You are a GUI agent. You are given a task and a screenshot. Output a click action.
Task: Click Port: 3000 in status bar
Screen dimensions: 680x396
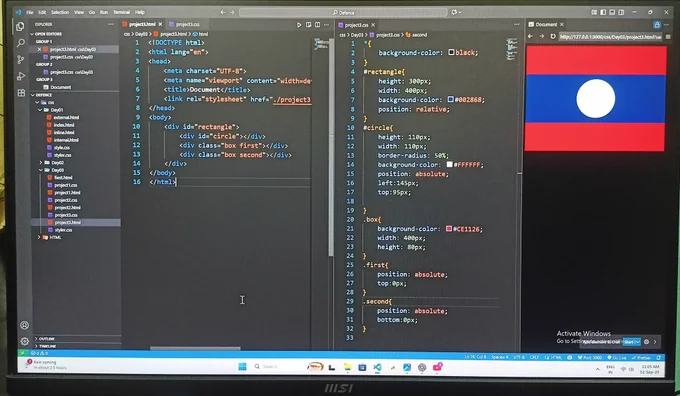coord(590,358)
